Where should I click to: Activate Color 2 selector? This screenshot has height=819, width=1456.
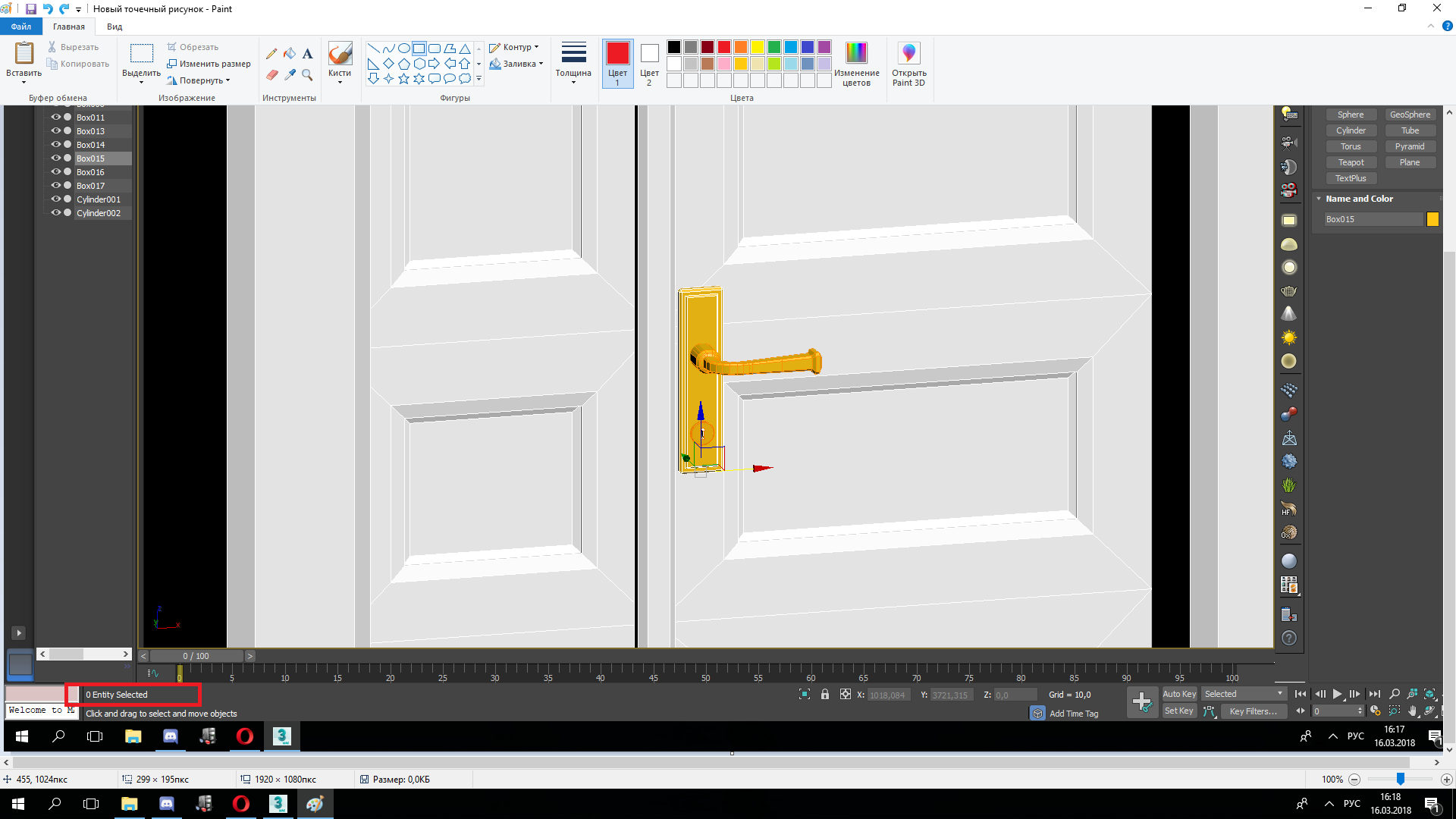click(649, 64)
